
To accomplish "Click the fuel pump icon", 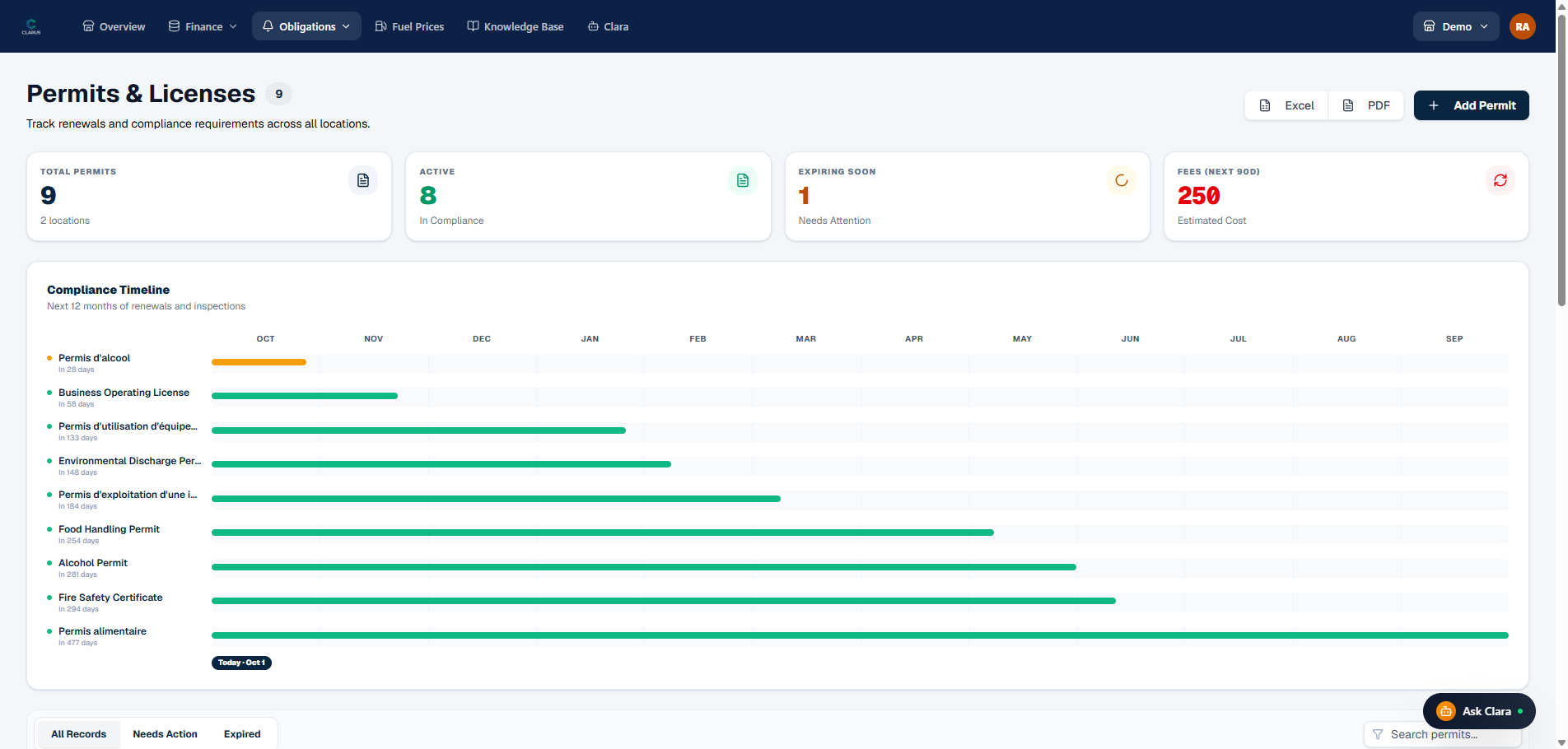I will [380, 26].
